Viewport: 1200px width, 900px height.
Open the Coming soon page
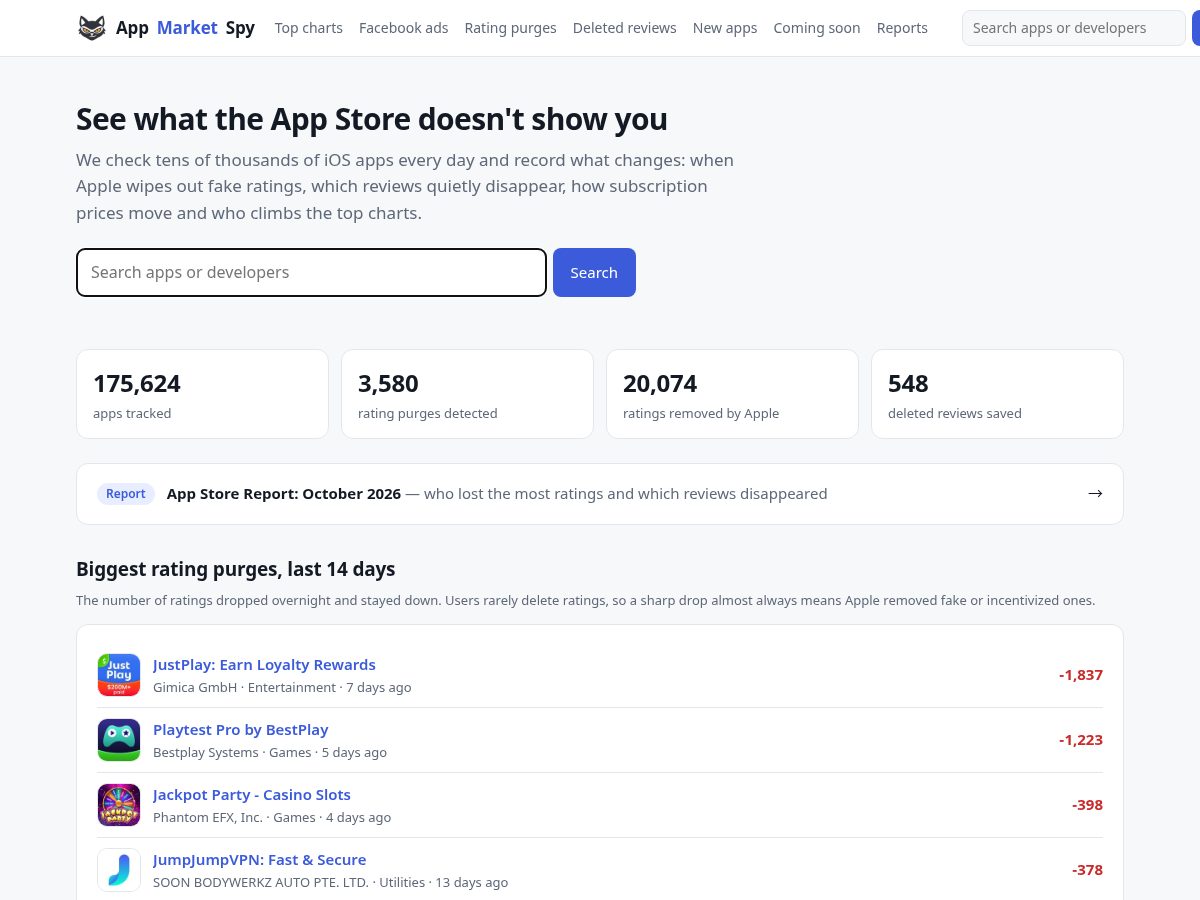point(817,28)
